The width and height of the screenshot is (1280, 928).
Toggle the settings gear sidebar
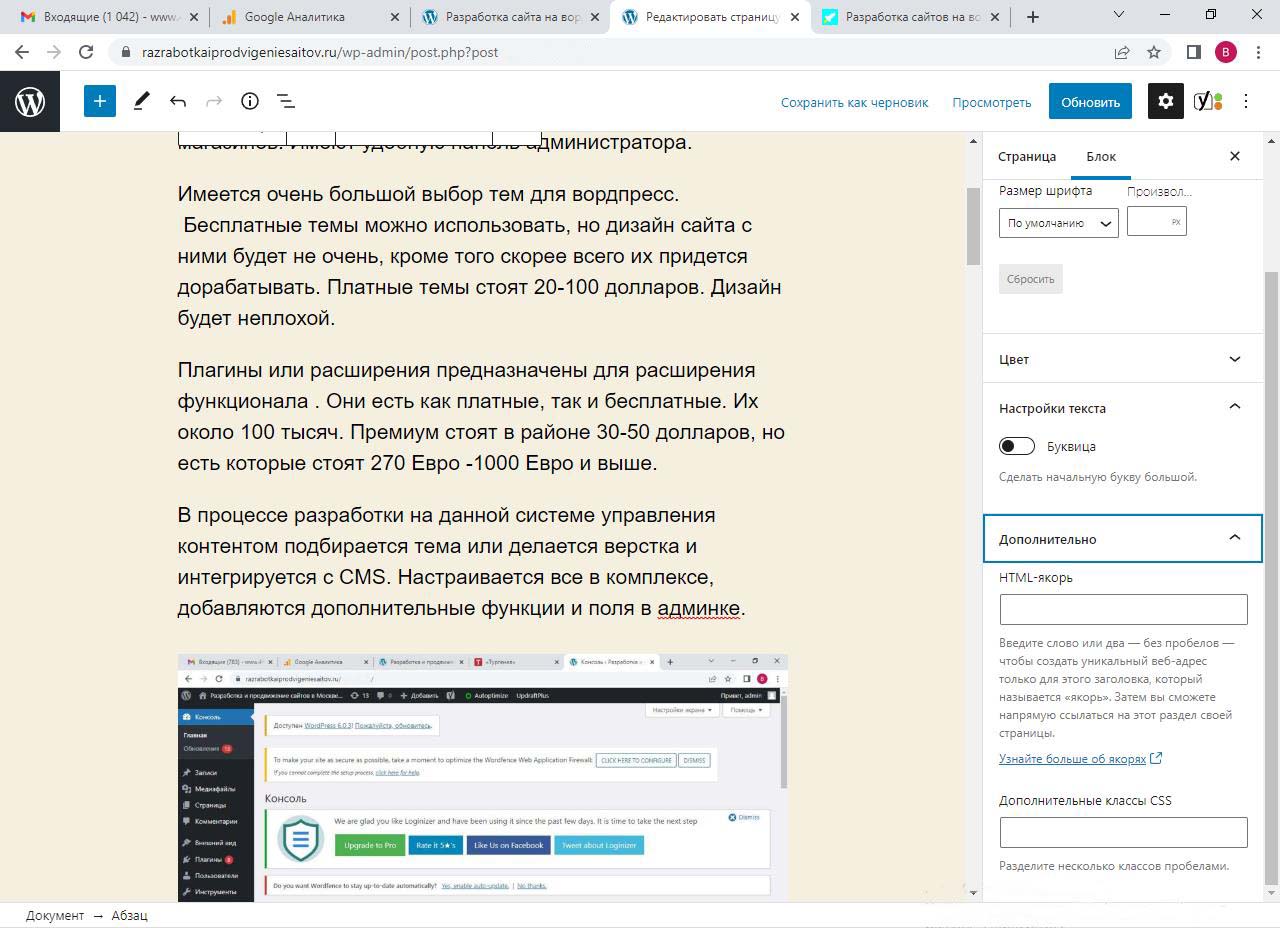pyautogui.click(x=1165, y=101)
